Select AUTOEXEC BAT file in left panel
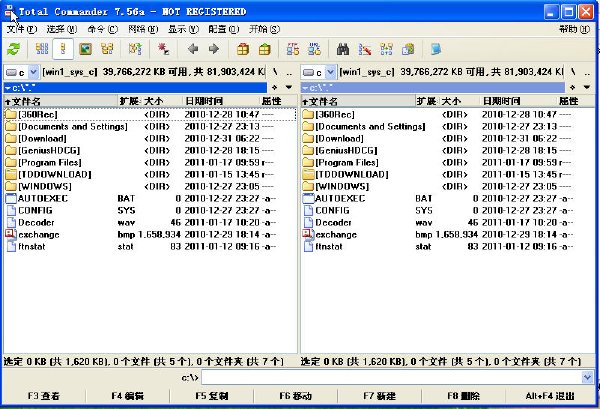 coord(150,199)
